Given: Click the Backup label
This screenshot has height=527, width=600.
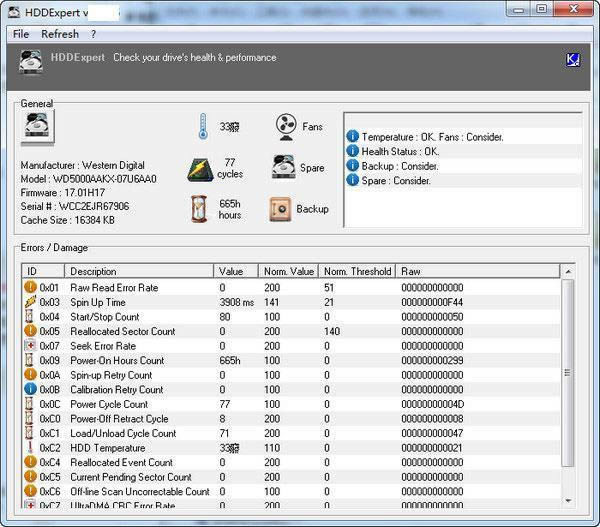Looking at the screenshot, I should pos(312,209).
